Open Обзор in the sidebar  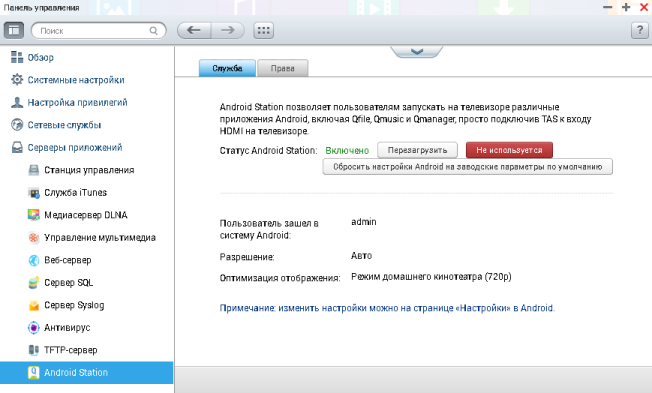[x=41, y=57]
